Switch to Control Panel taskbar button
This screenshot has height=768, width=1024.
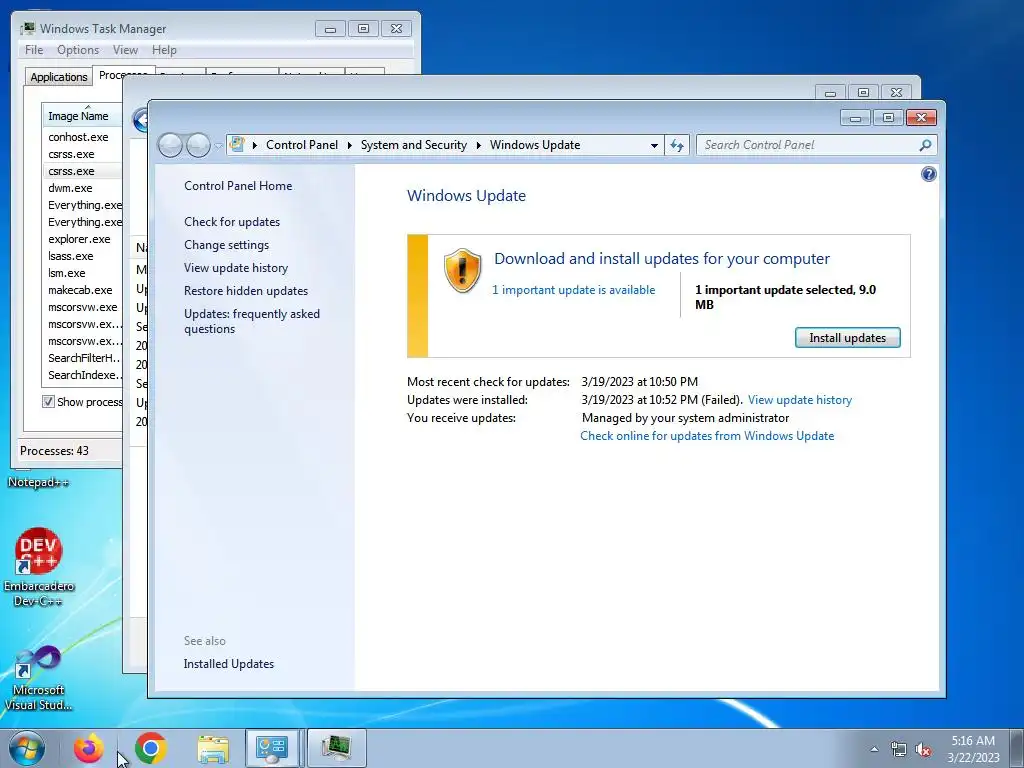click(273, 748)
